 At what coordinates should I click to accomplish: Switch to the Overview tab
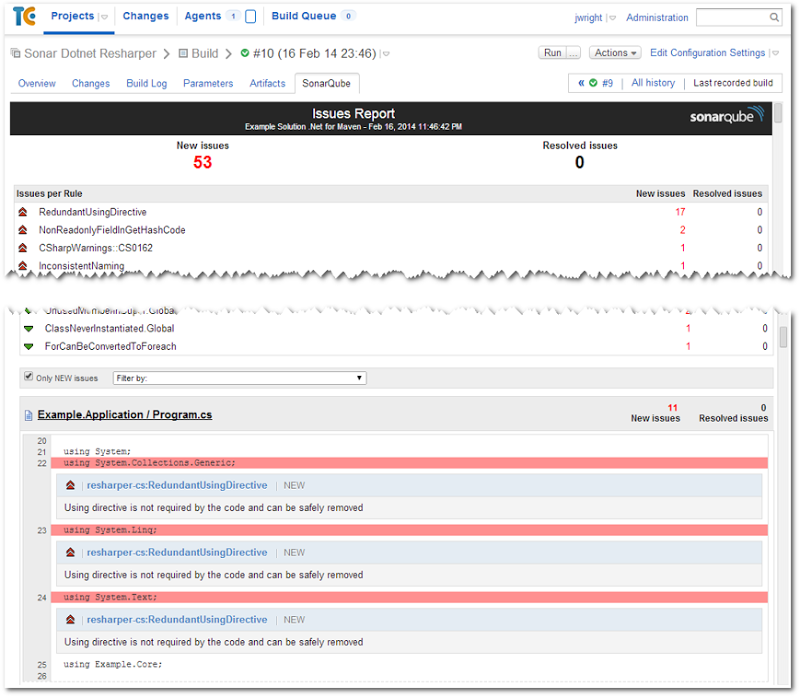pos(37,83)
